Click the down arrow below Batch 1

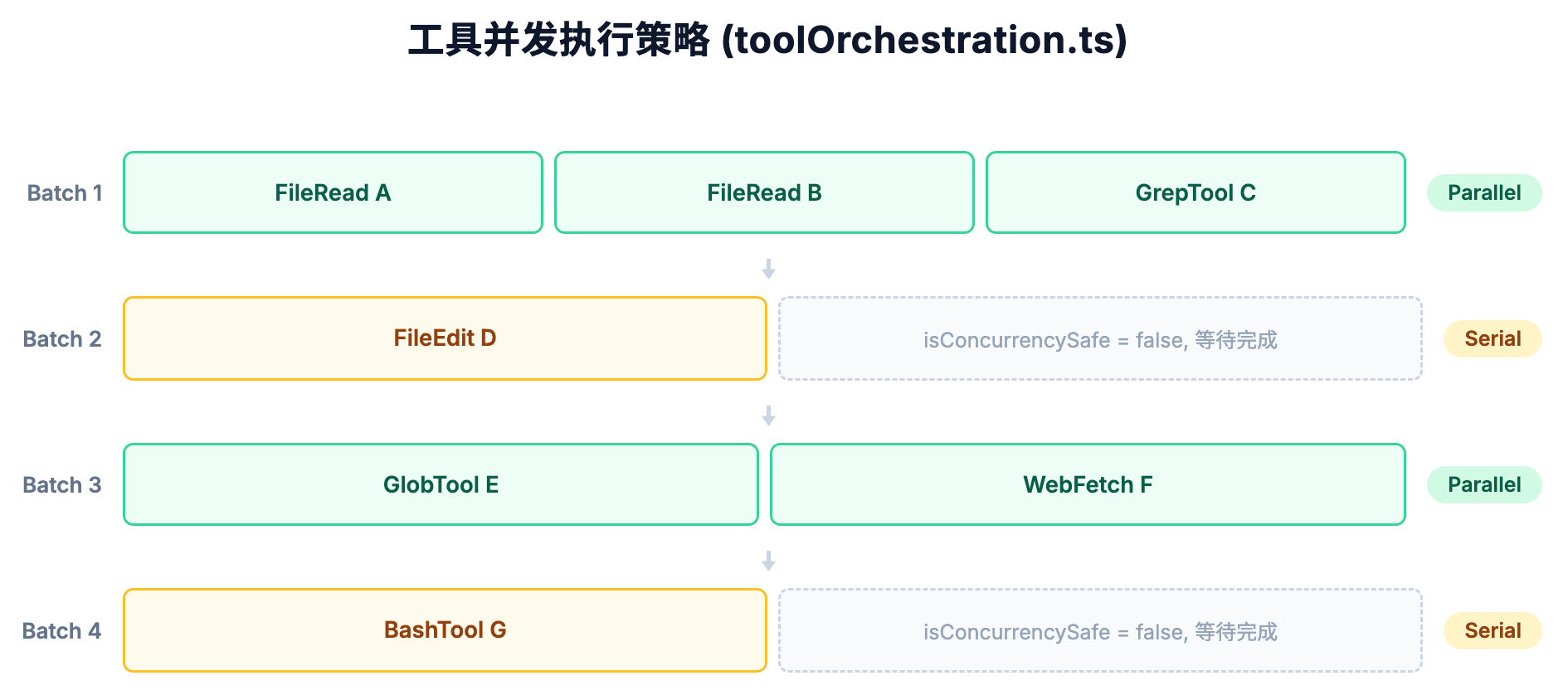click(x=769, y=269)
